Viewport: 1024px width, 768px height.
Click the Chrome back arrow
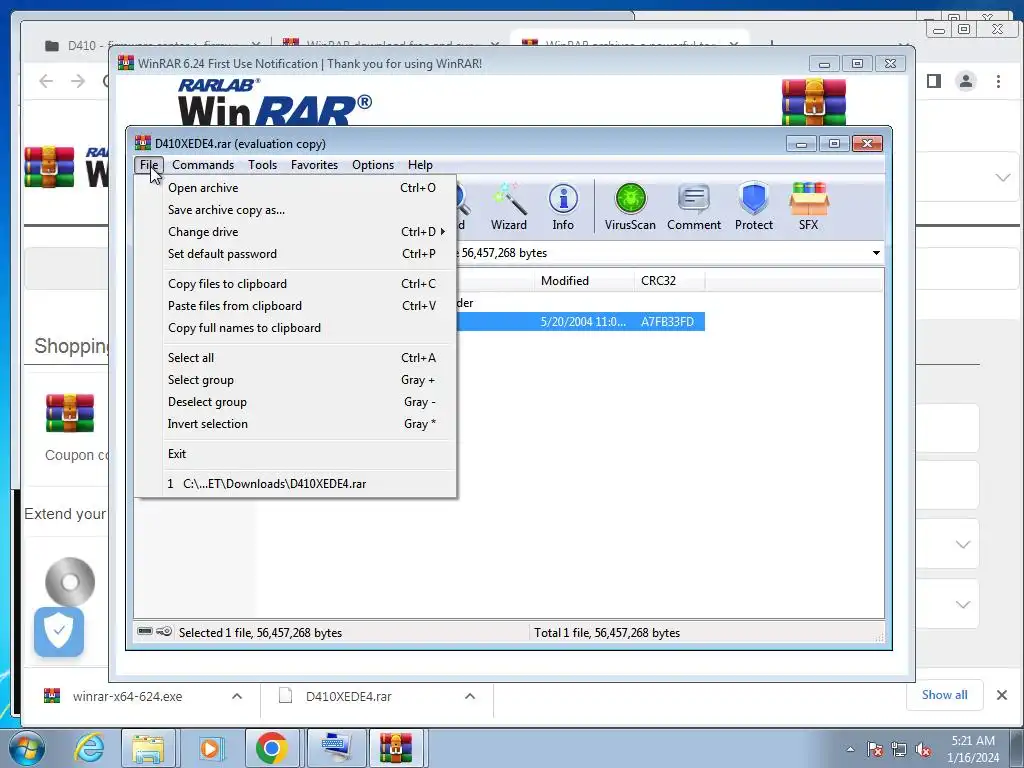pyautogui.click(x=46, y=81)
